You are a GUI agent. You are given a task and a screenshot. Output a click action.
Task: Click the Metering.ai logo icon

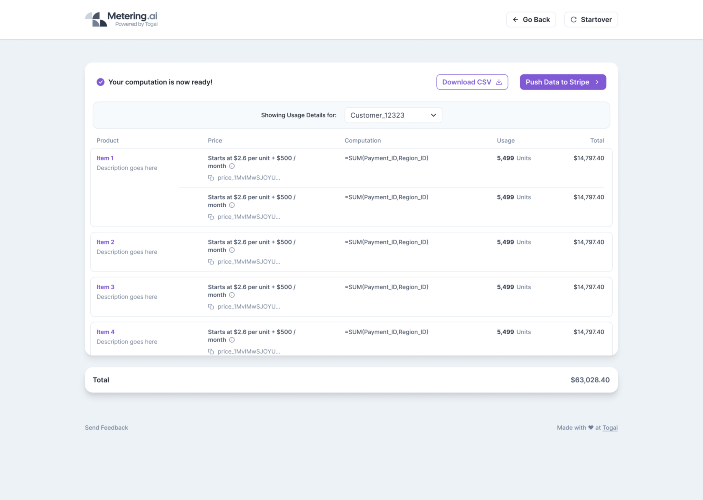[96, 19]
